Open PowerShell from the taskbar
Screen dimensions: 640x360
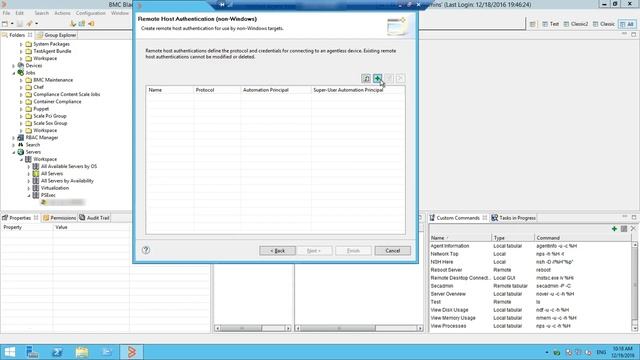point(57,352)
